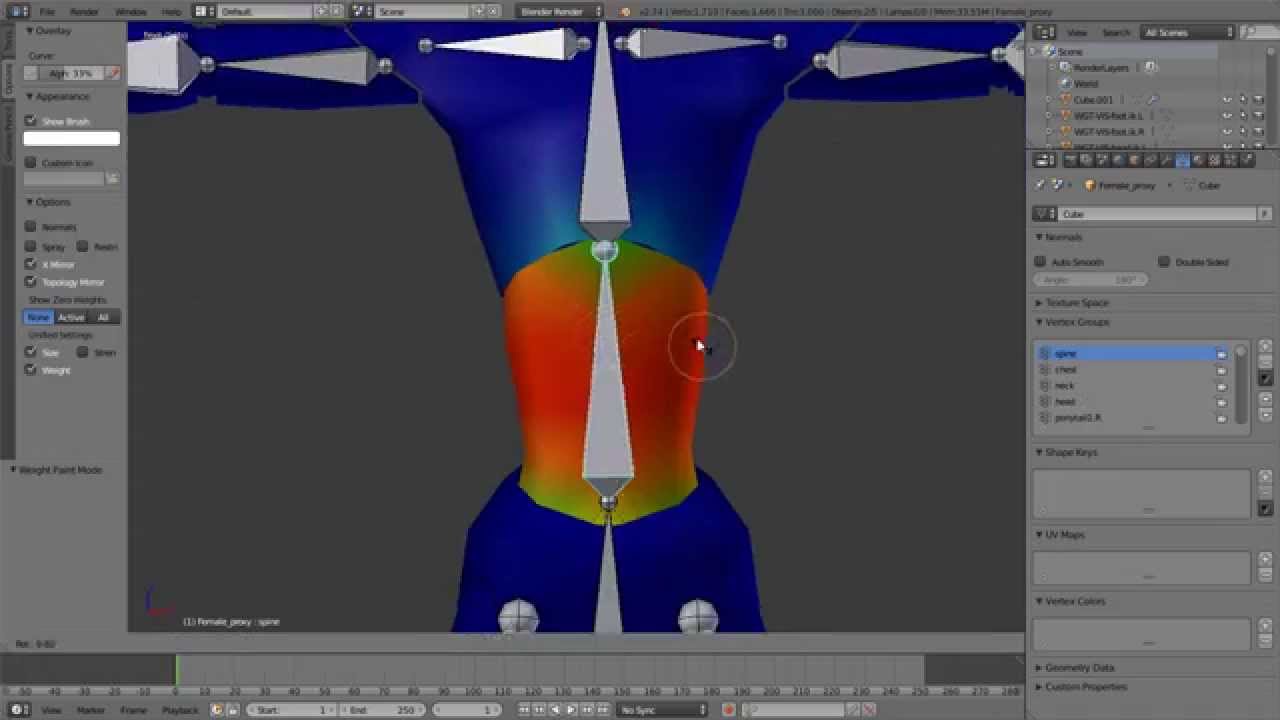Viewport: 1280px width, 720px height.
Task: Toggle visibility eye for Cube.001
Action: click(1227, 100)
